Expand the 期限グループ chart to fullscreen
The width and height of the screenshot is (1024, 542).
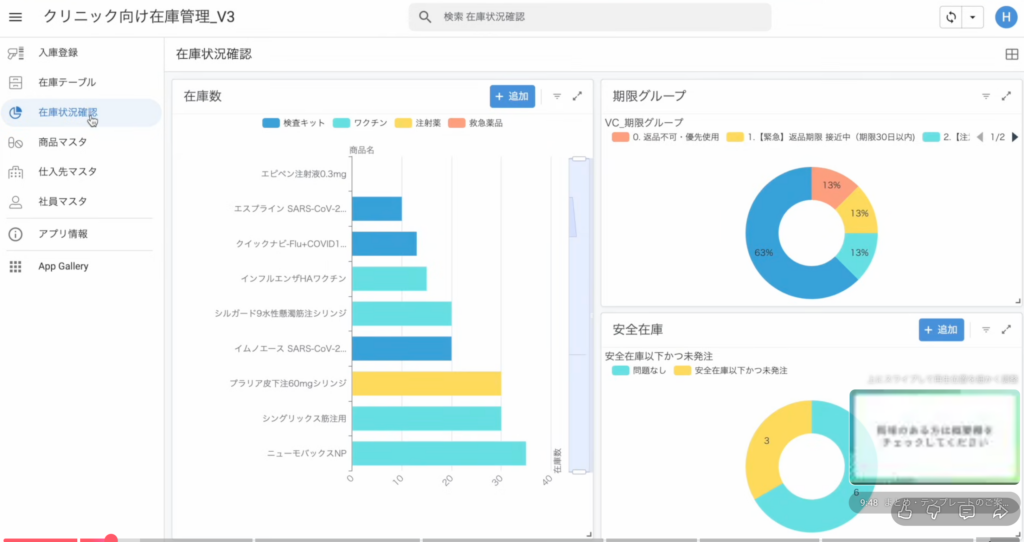coord(1006,96)
